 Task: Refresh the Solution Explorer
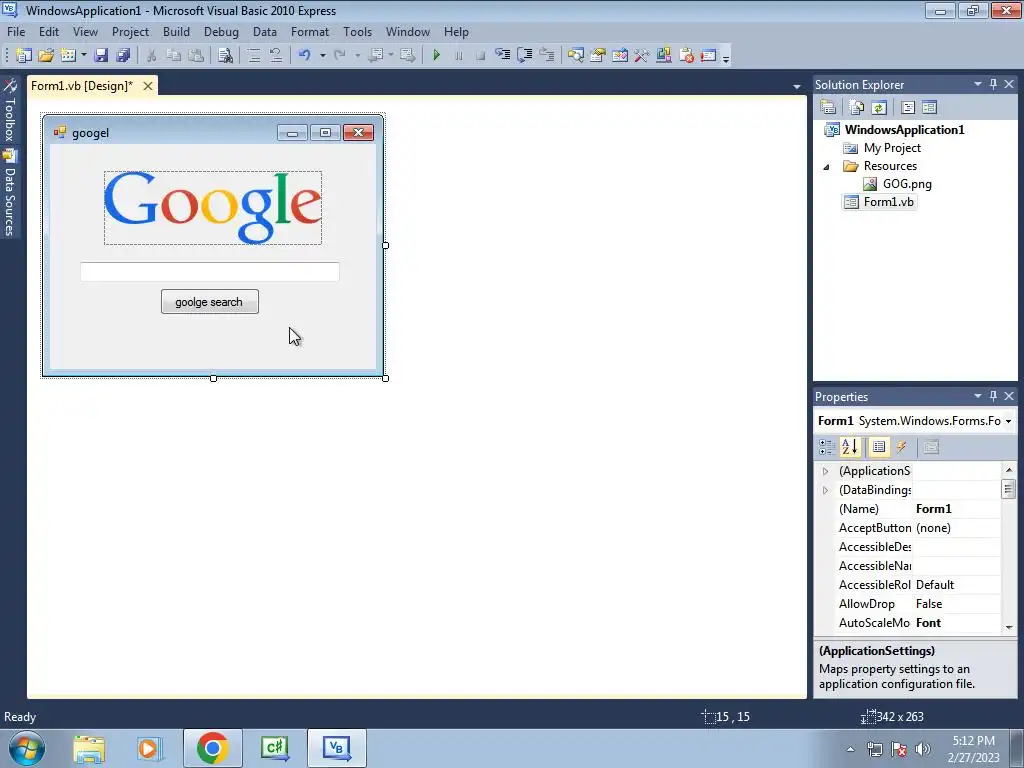point(879,107)
